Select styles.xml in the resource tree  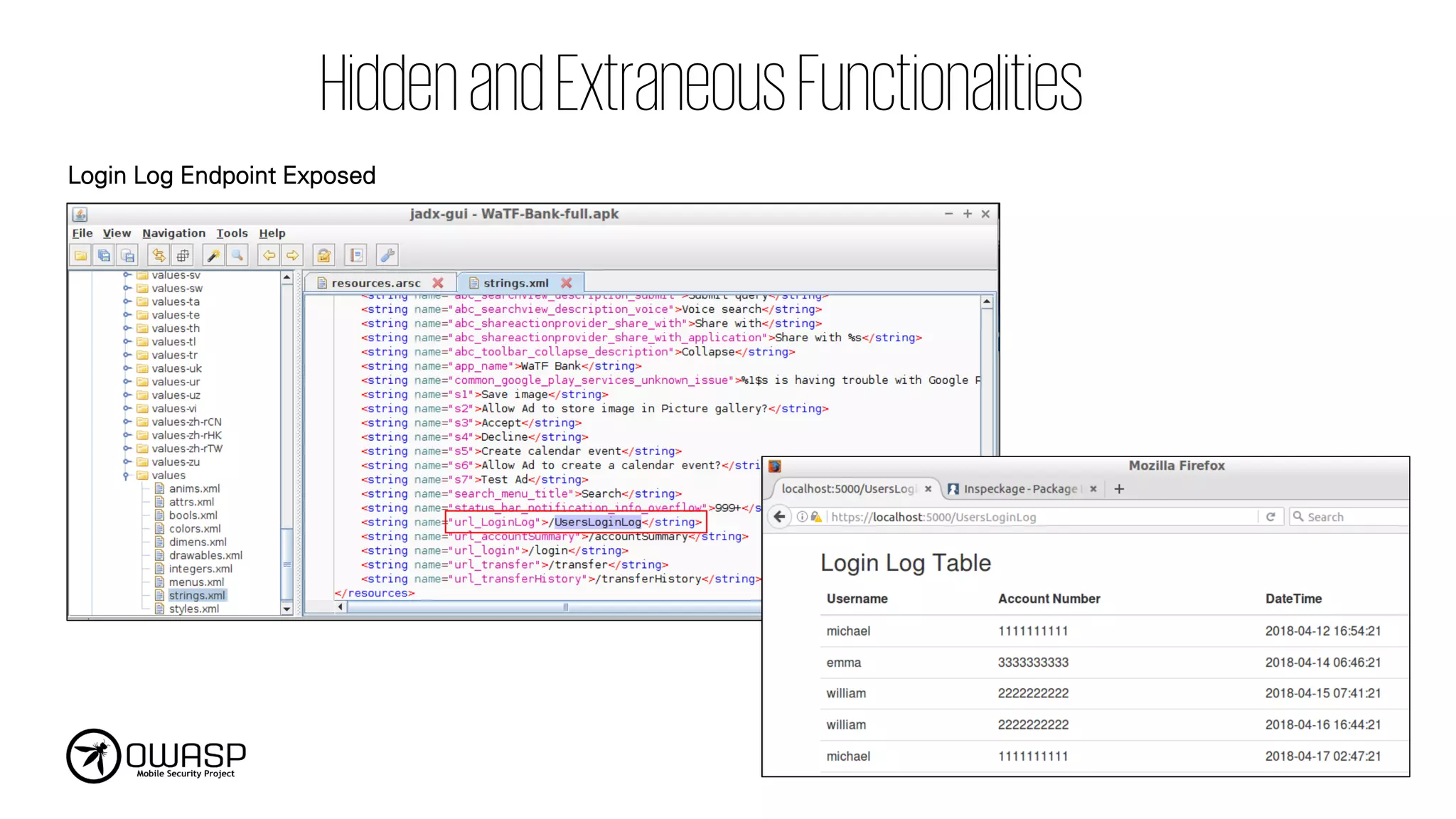[x=193, y=609]
